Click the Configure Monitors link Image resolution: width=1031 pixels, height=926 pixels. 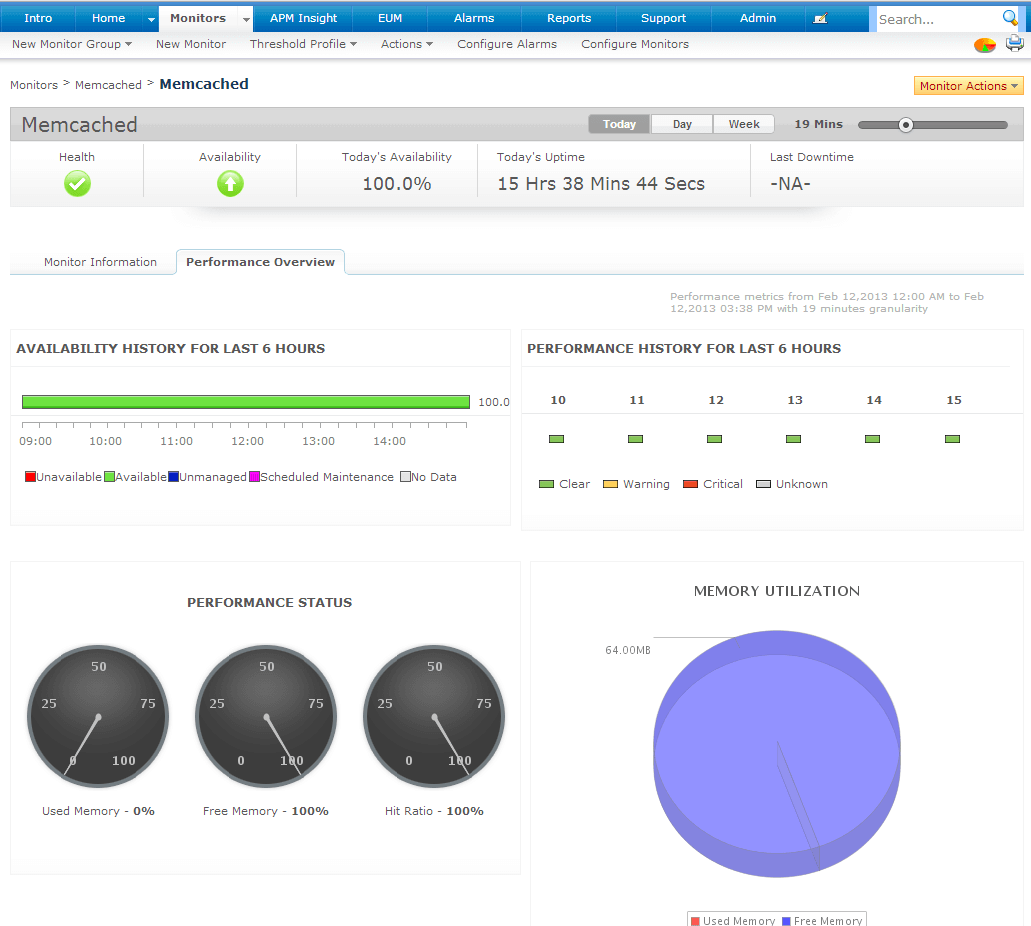635,44
